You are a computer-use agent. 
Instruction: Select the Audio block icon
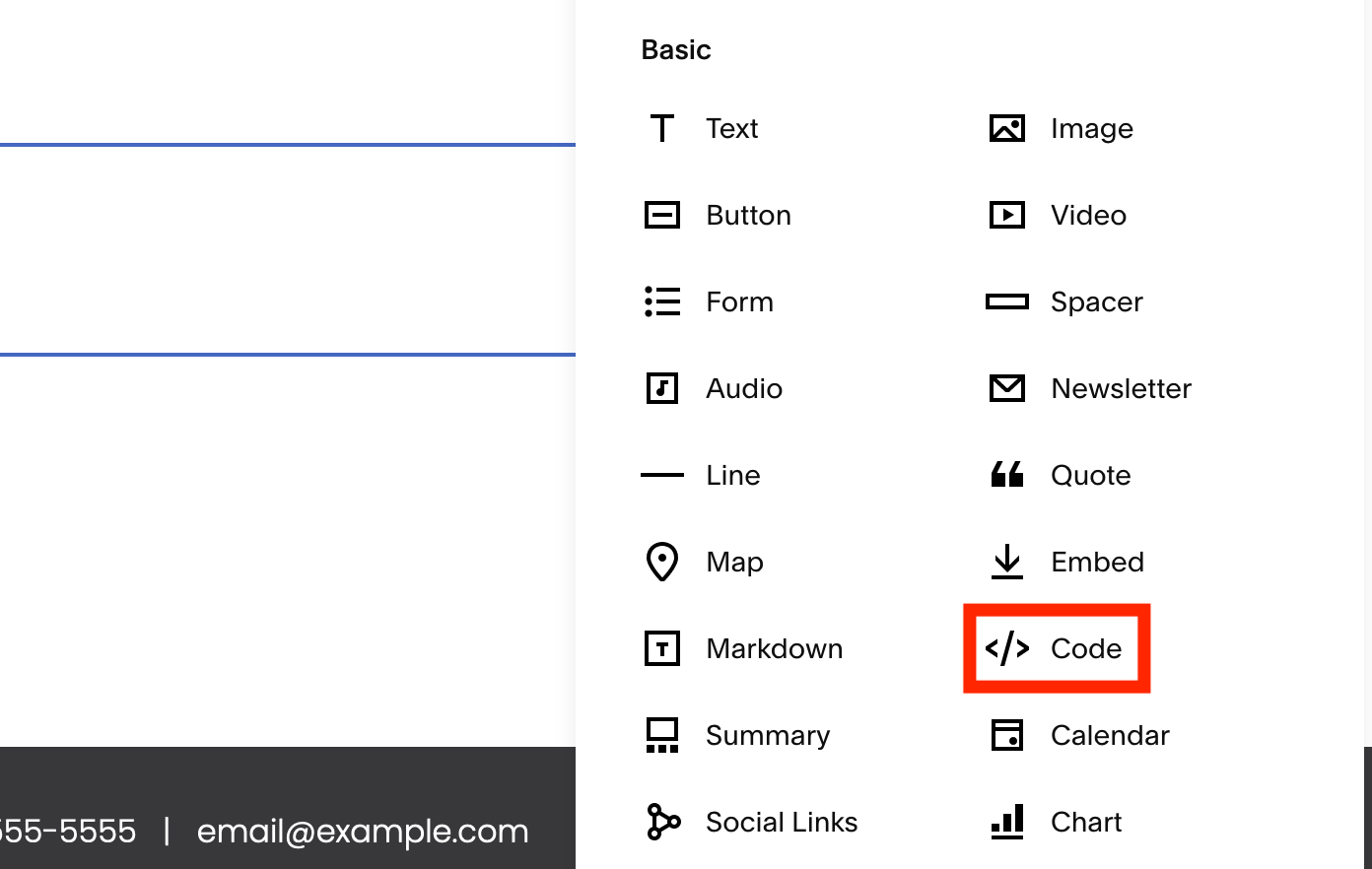[x=662, y=388]
